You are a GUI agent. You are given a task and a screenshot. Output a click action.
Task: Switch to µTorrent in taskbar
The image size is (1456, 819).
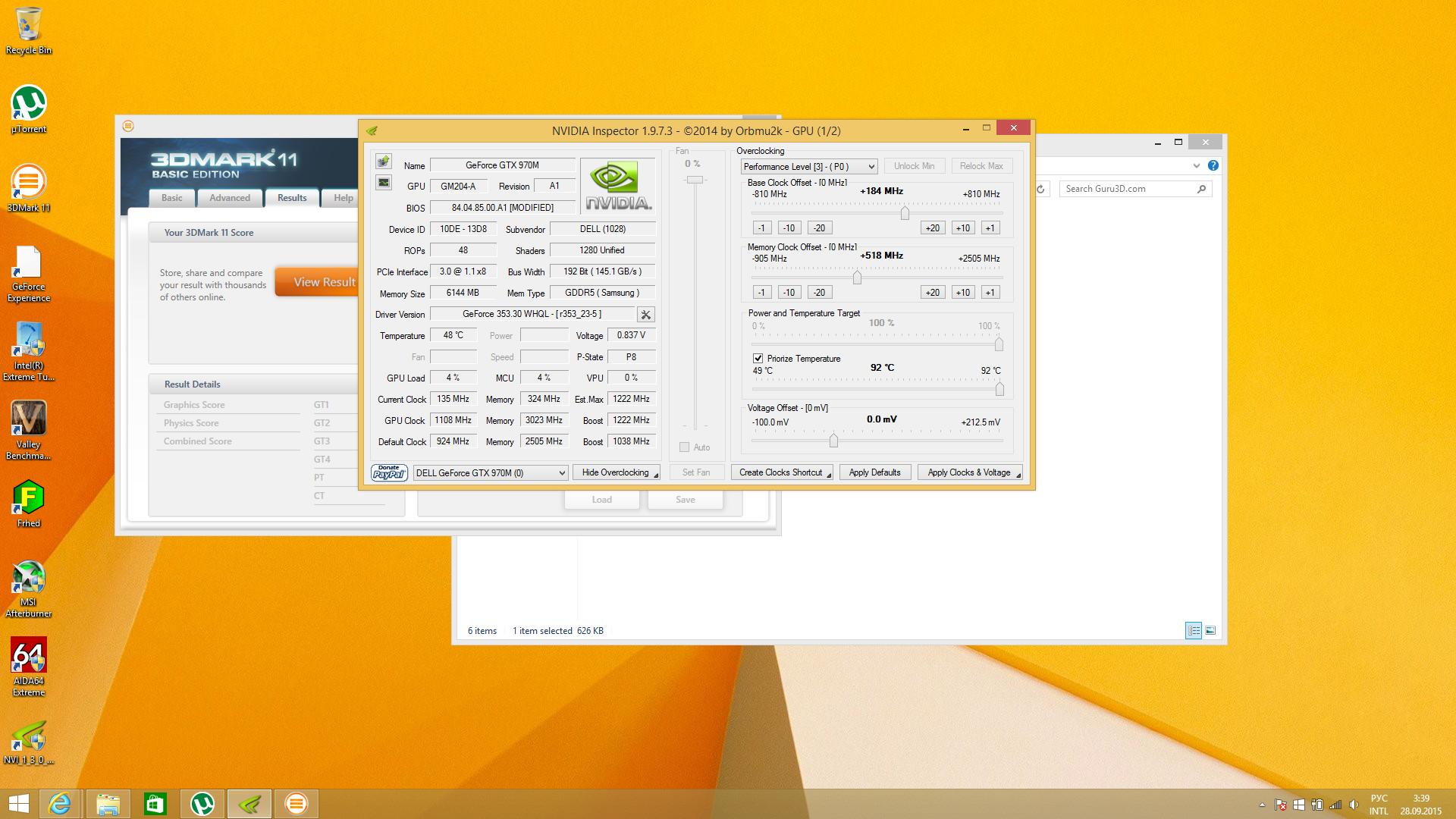202,804
